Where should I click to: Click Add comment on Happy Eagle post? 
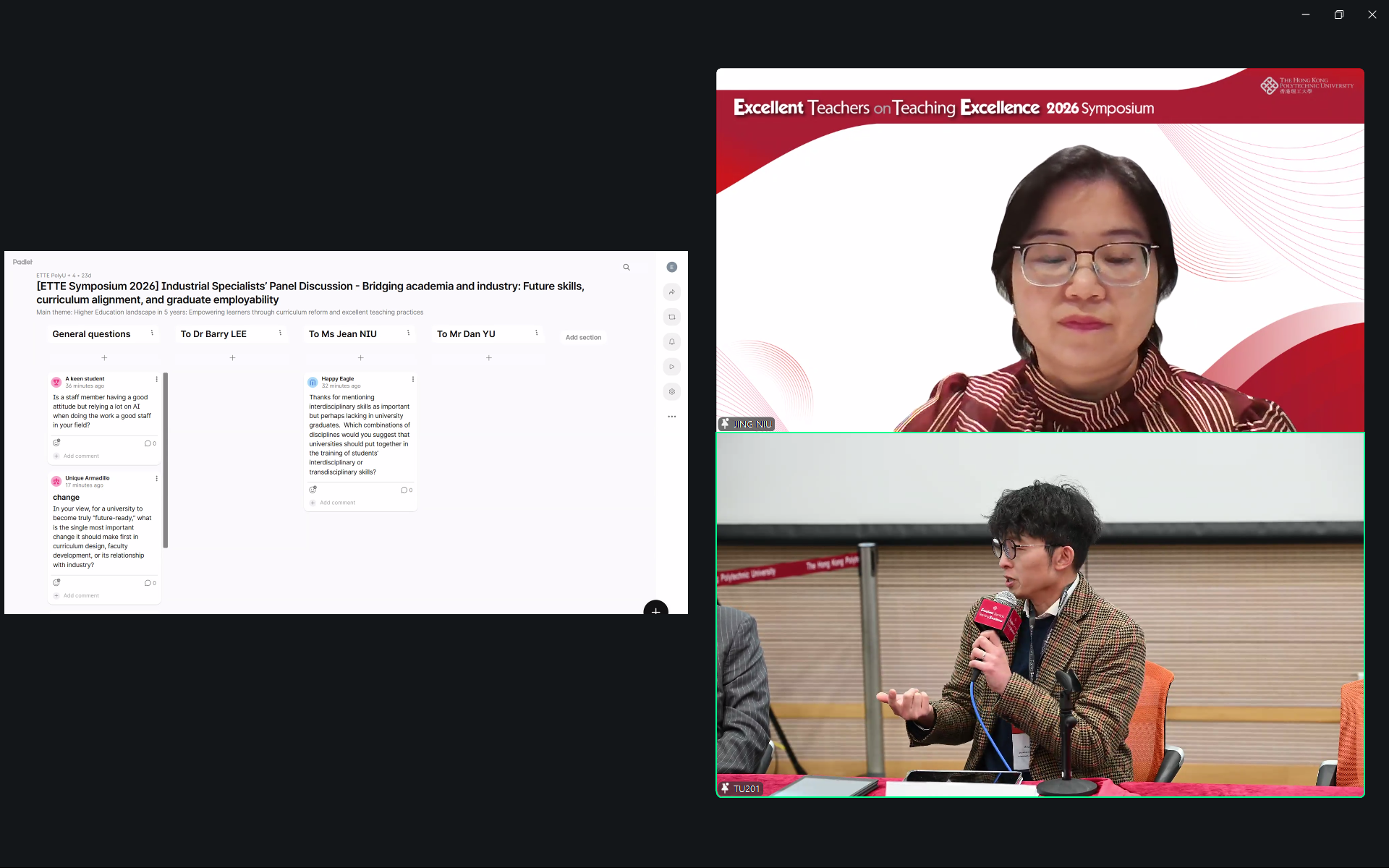337,503
